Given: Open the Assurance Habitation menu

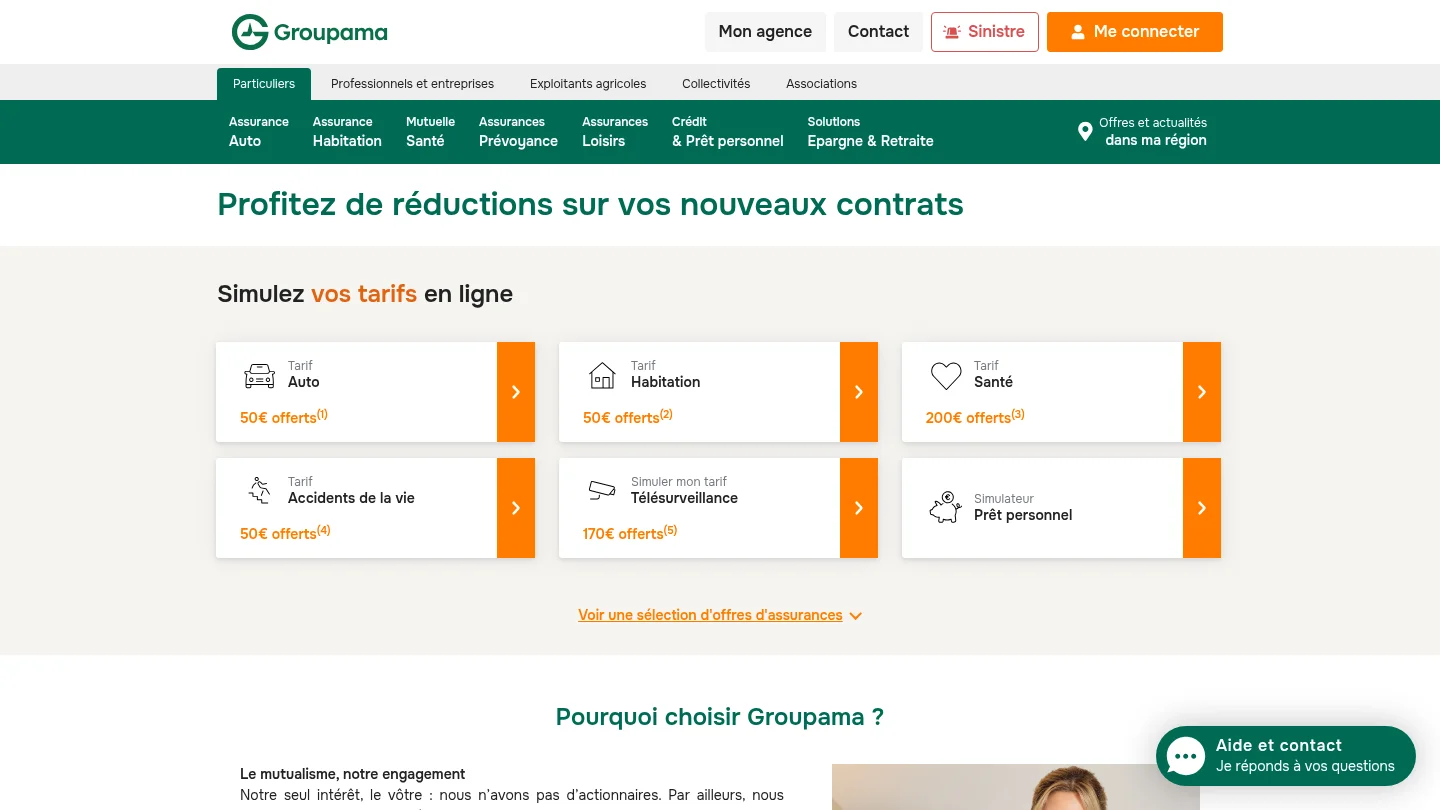Looking at the screenshot, I should 347,132.
